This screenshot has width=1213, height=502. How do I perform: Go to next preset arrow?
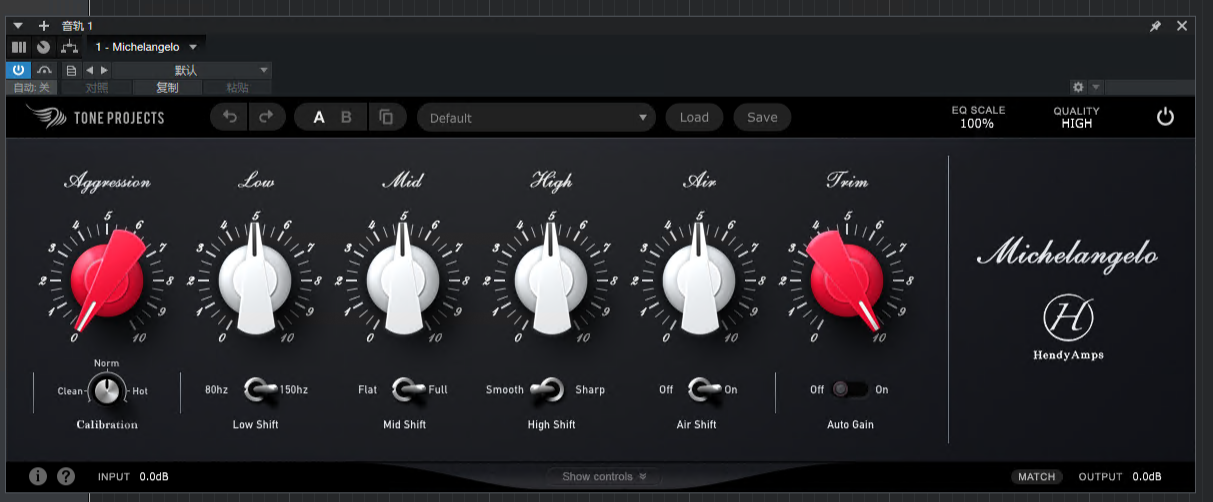pyautogui.click(x=104, y=70)
